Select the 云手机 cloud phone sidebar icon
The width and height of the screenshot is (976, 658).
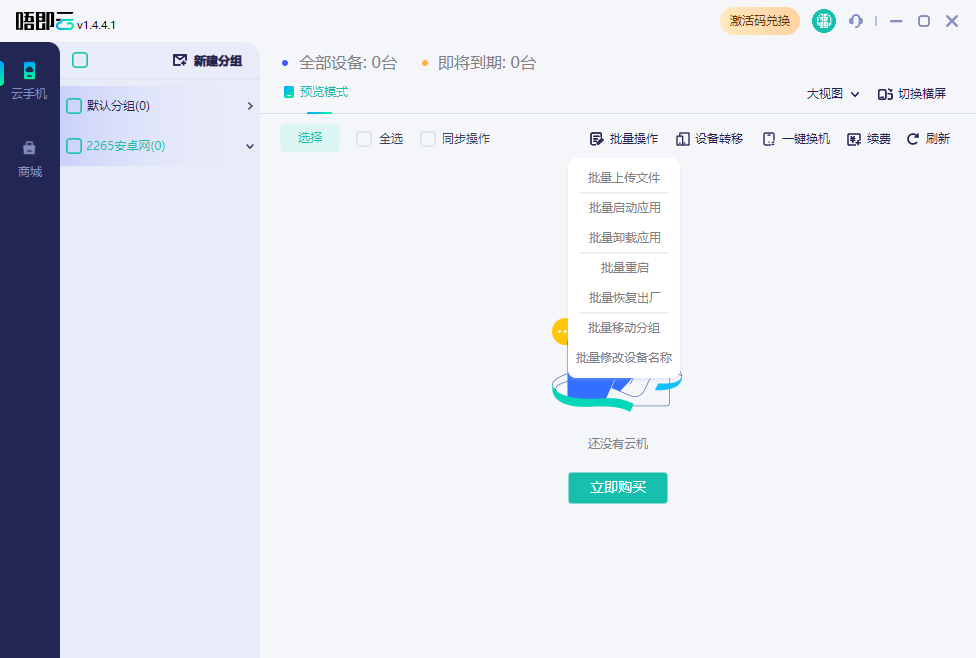click(29, 72)
